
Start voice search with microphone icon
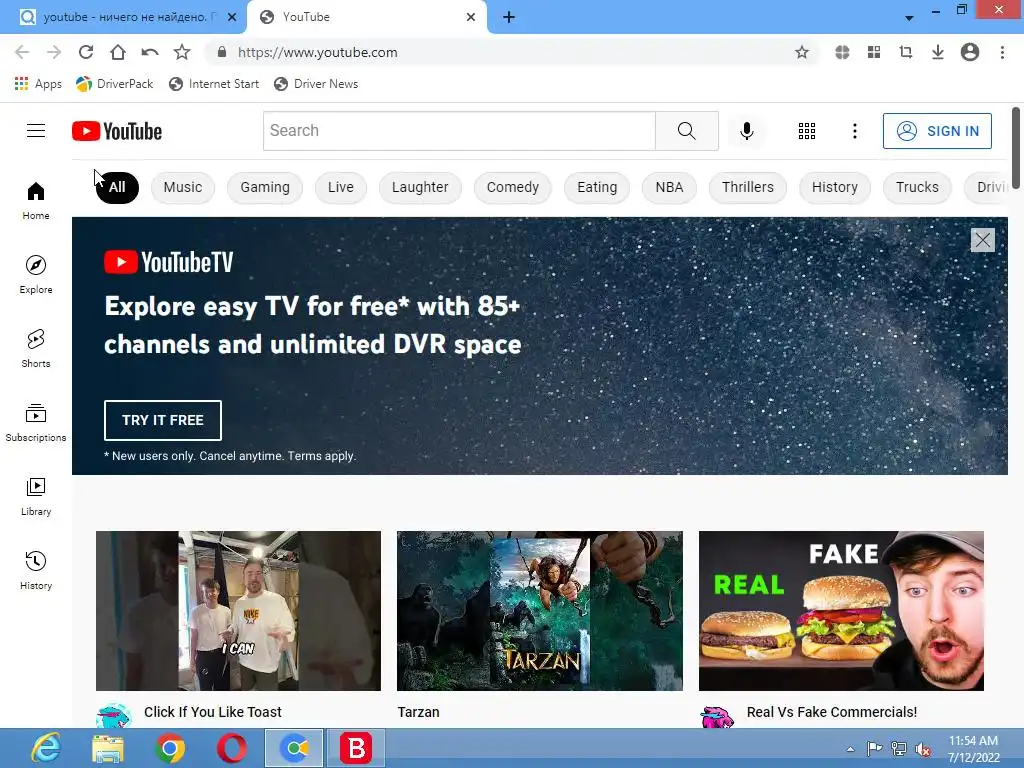(746, 131)
